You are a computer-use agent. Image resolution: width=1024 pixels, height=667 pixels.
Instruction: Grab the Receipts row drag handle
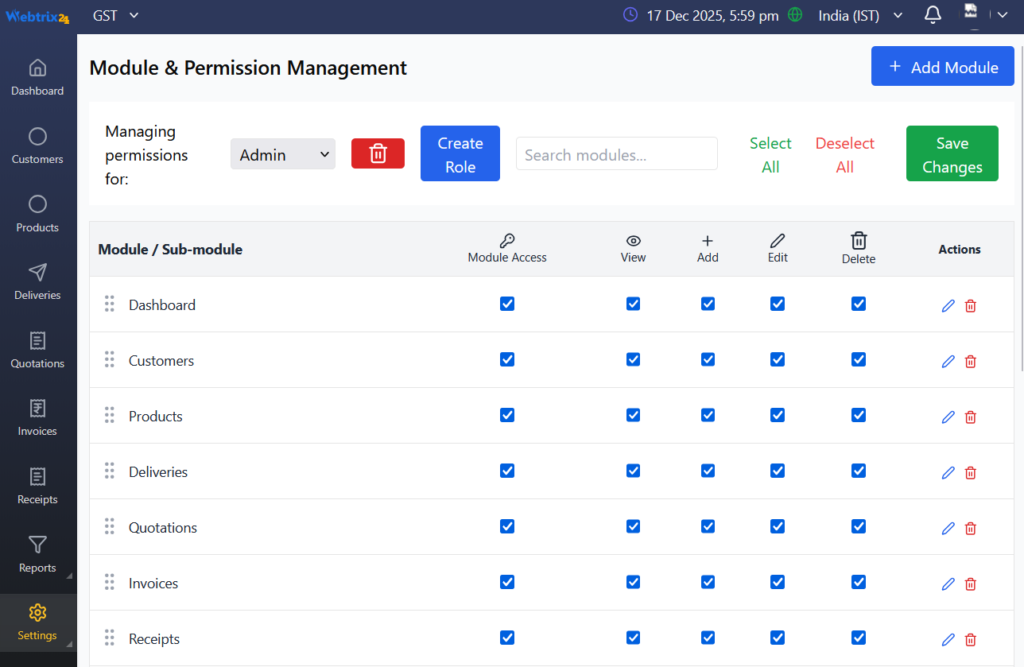pyautogui.click(x=110, y=638)
